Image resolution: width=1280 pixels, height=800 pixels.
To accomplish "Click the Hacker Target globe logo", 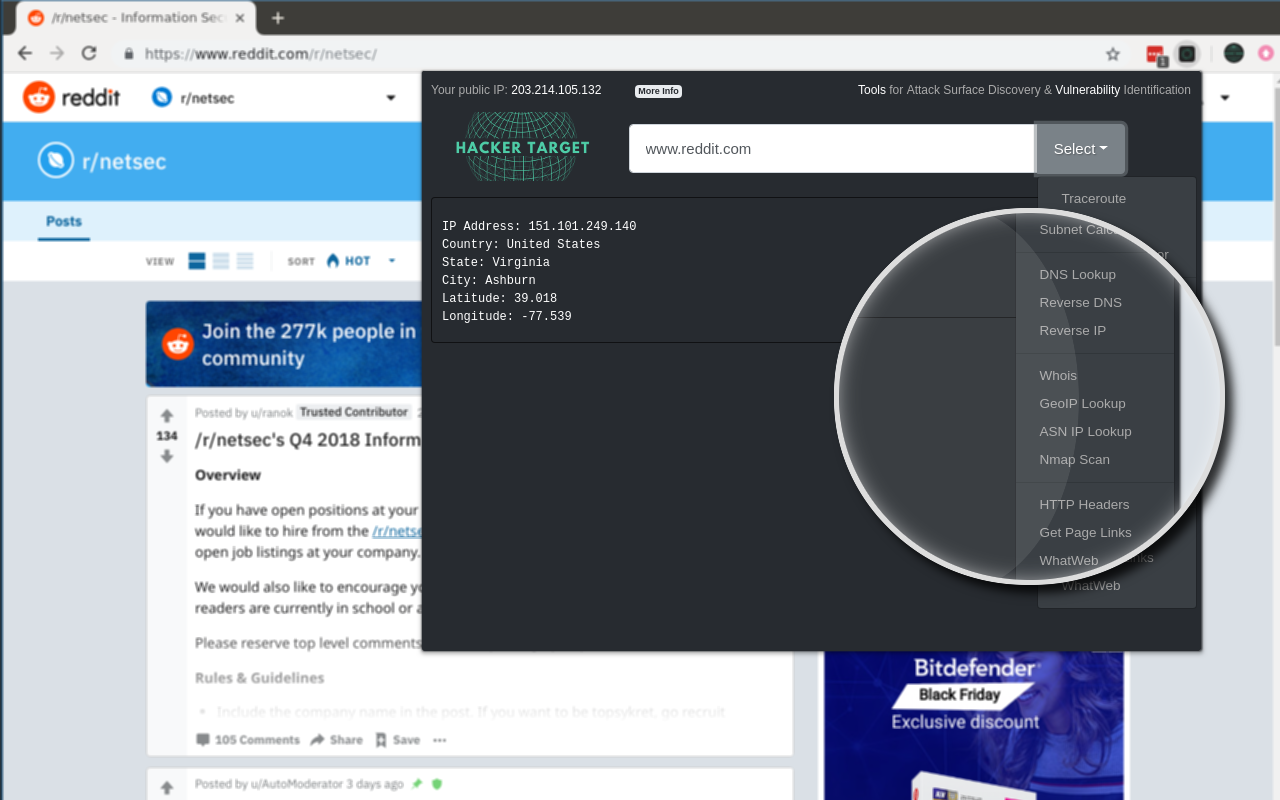I will pos(521,145).
